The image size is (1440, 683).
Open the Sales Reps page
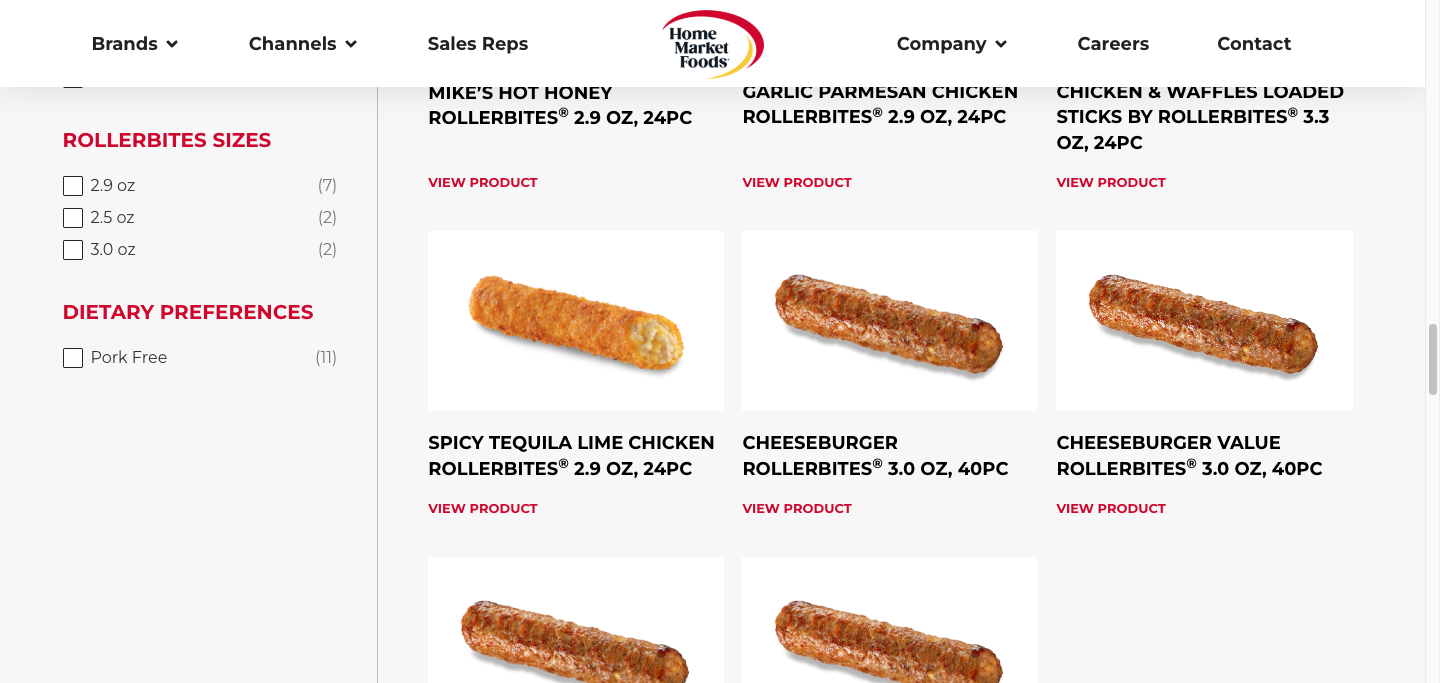(x=478, y=44)
